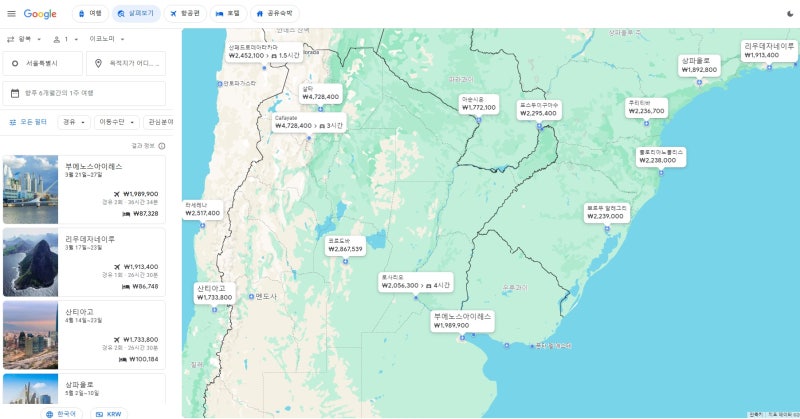Screen dimensions: 800x419
Task: Click the Mendoza airport map marker
Action: (251, 297)
